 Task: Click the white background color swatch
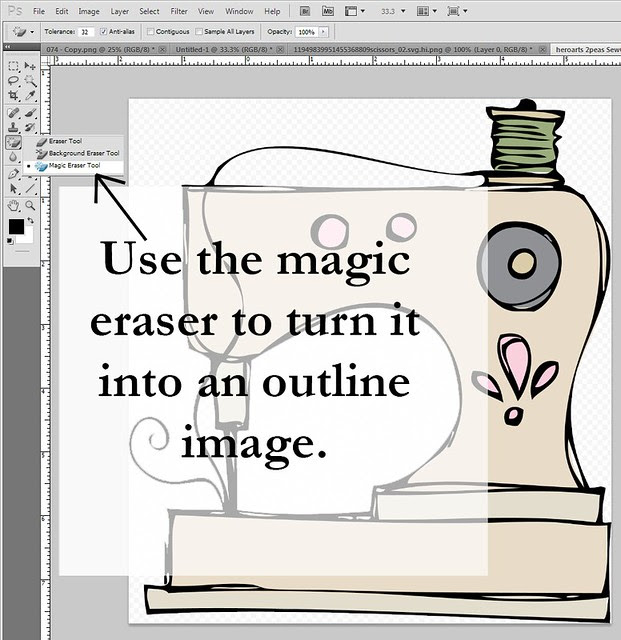(27, 237)
